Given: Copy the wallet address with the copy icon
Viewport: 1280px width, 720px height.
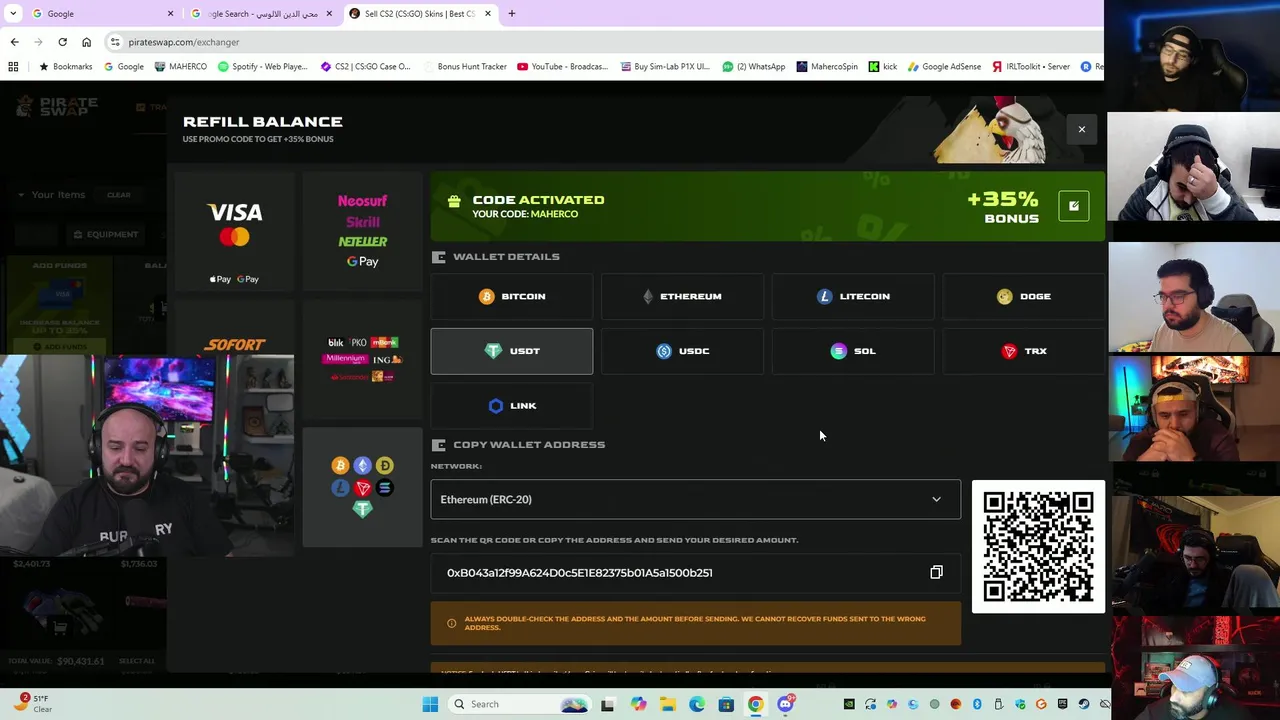Looking at the screenshot, I should [x=936, y=573].
